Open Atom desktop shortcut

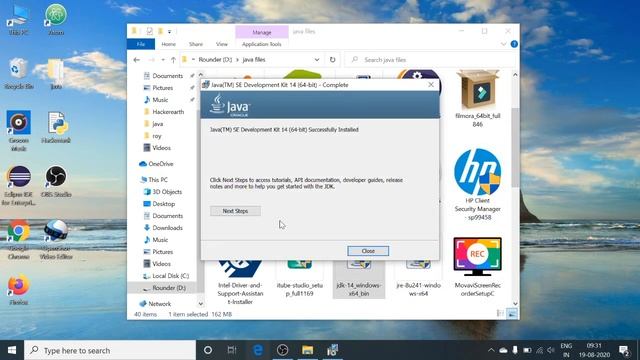pyautogui.click(x=56, y=20)
